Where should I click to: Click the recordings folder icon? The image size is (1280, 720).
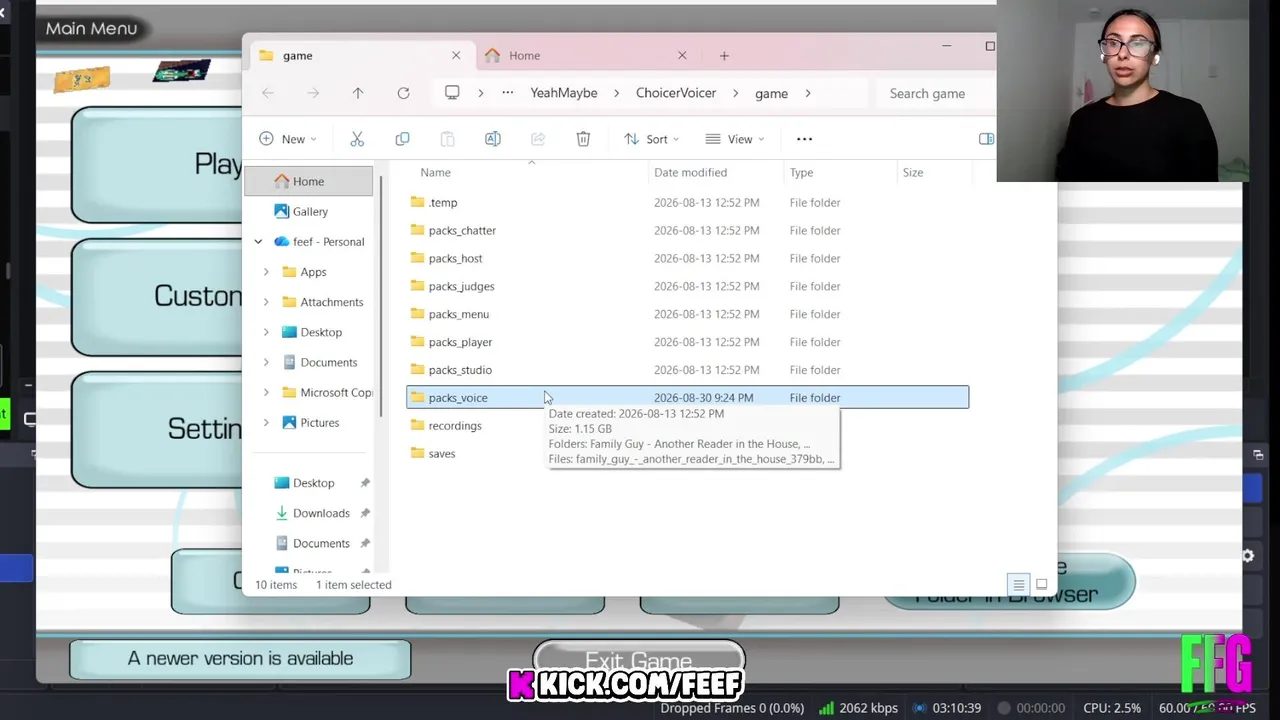(x=418, y=426)
